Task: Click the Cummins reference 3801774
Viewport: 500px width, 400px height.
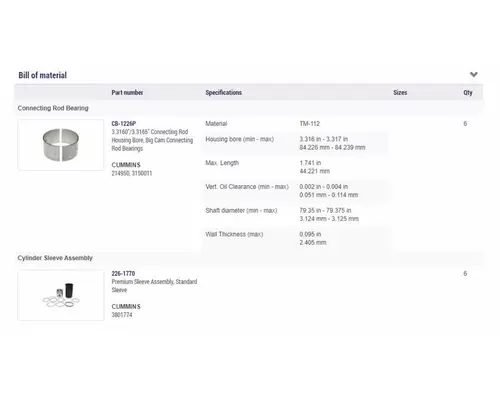Action: (x=122, y=315)
